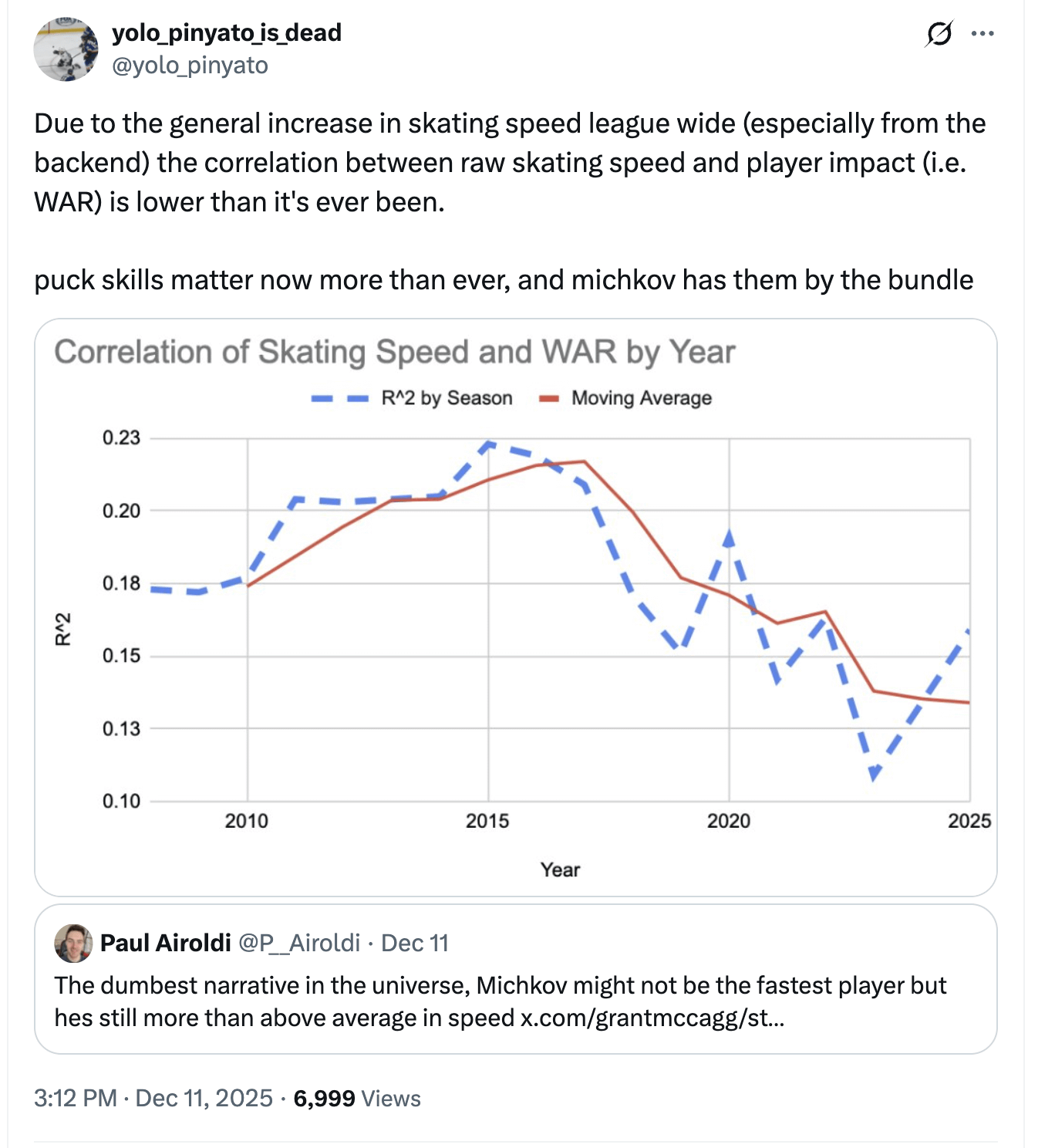Click Paul Airoldi's profile photo
1055x1148 pixels.
73,943
